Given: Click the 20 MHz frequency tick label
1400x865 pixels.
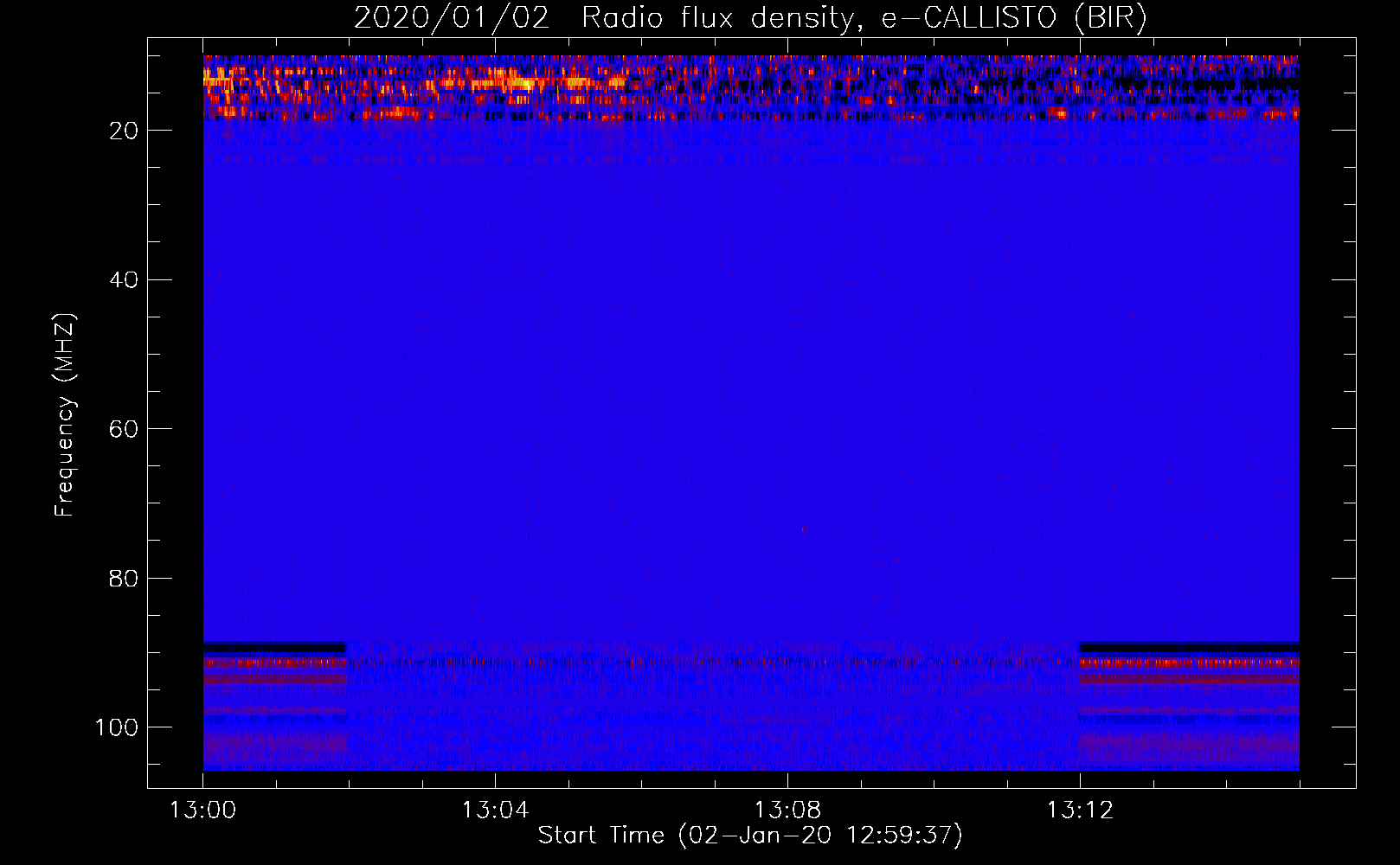Looking at the screenshot, I should [x=124, y=131].
